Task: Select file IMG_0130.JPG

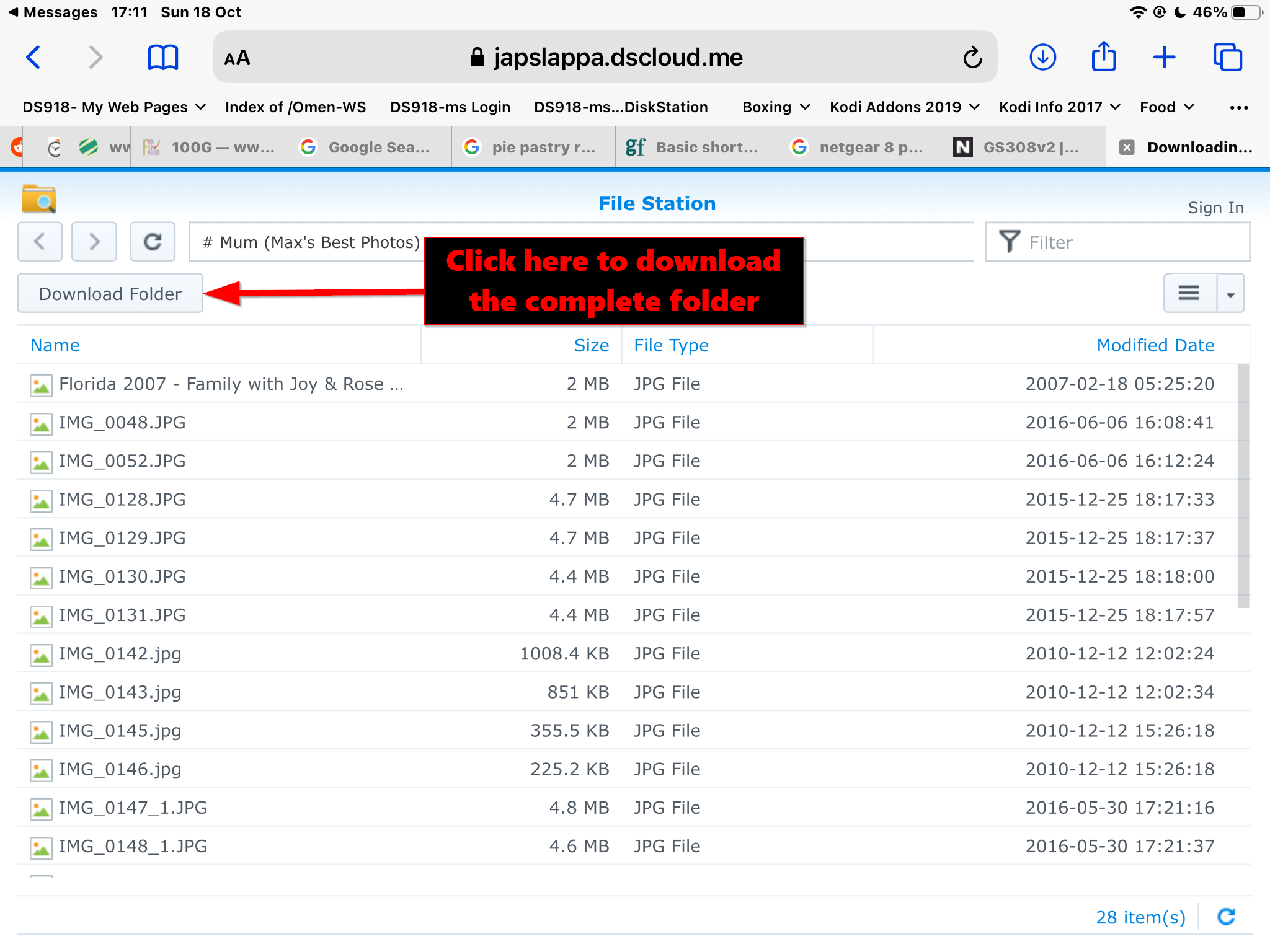Action: 634,576
